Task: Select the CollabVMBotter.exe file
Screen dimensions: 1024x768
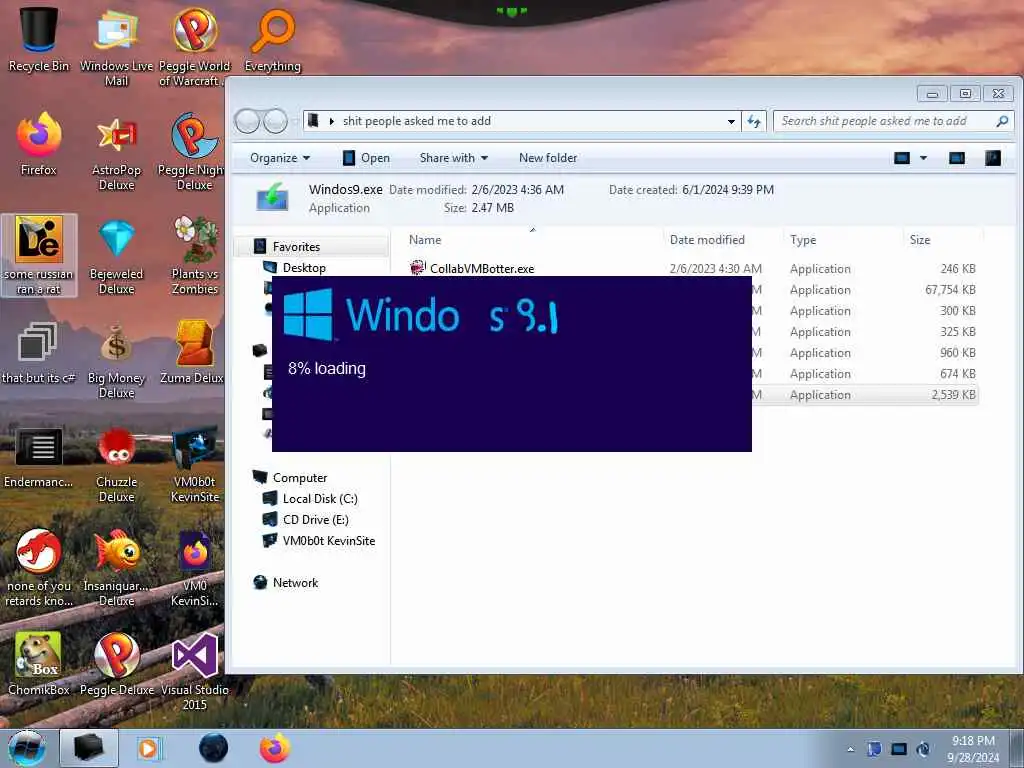Action: tap(482, 268)
